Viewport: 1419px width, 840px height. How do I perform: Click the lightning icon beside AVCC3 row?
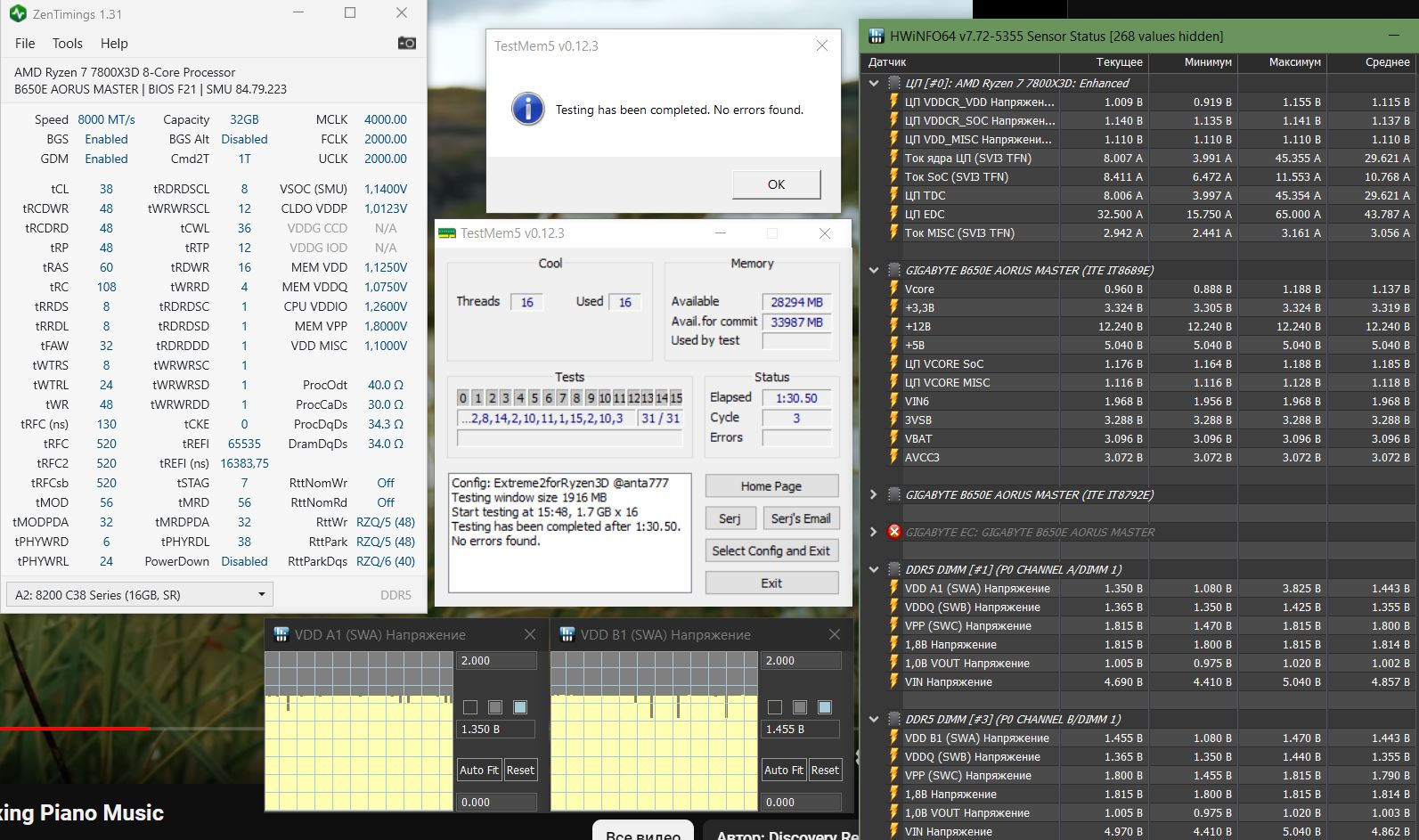click(893, 457)
